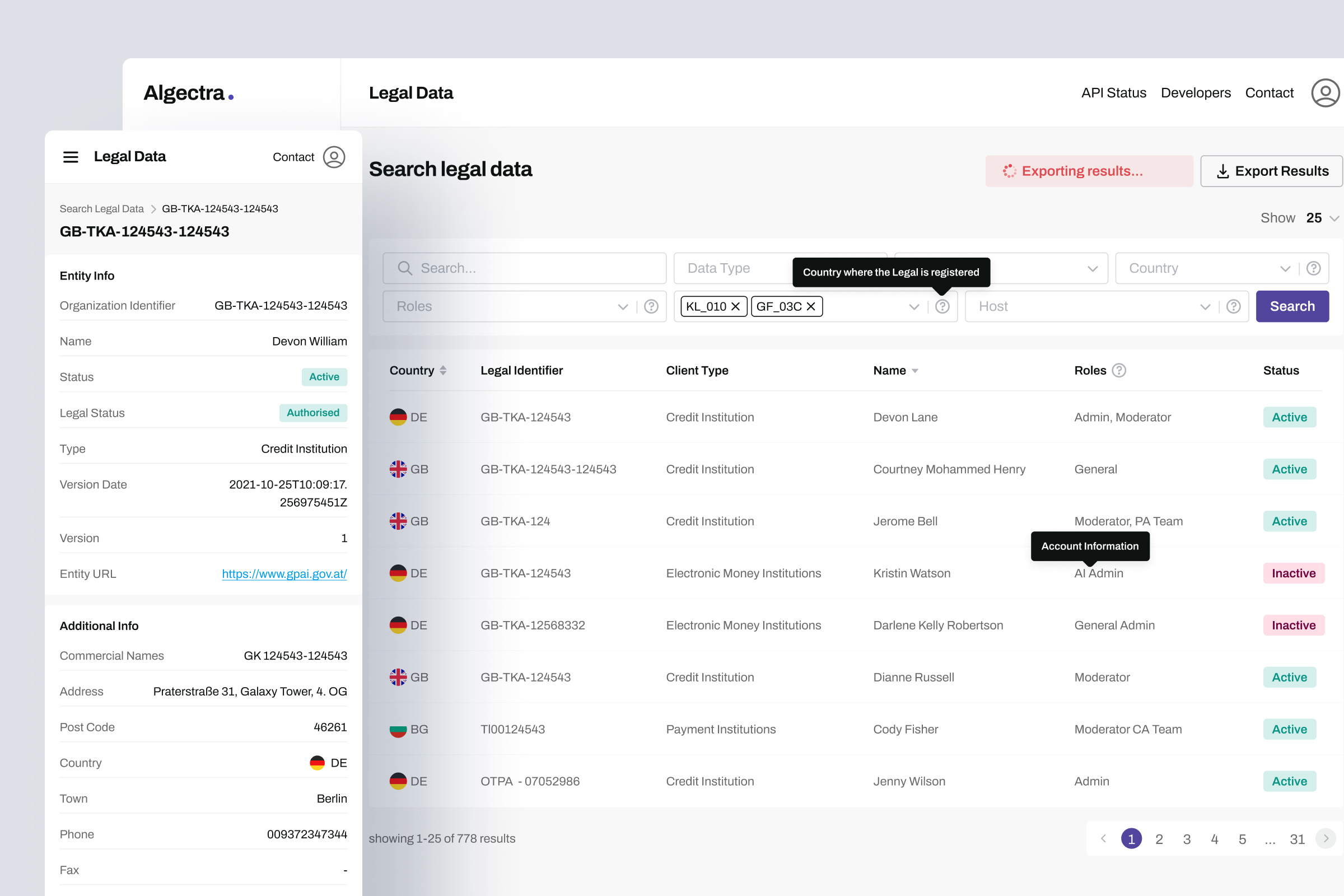Open the Show 25 results dropdown

click(1336, 218)
